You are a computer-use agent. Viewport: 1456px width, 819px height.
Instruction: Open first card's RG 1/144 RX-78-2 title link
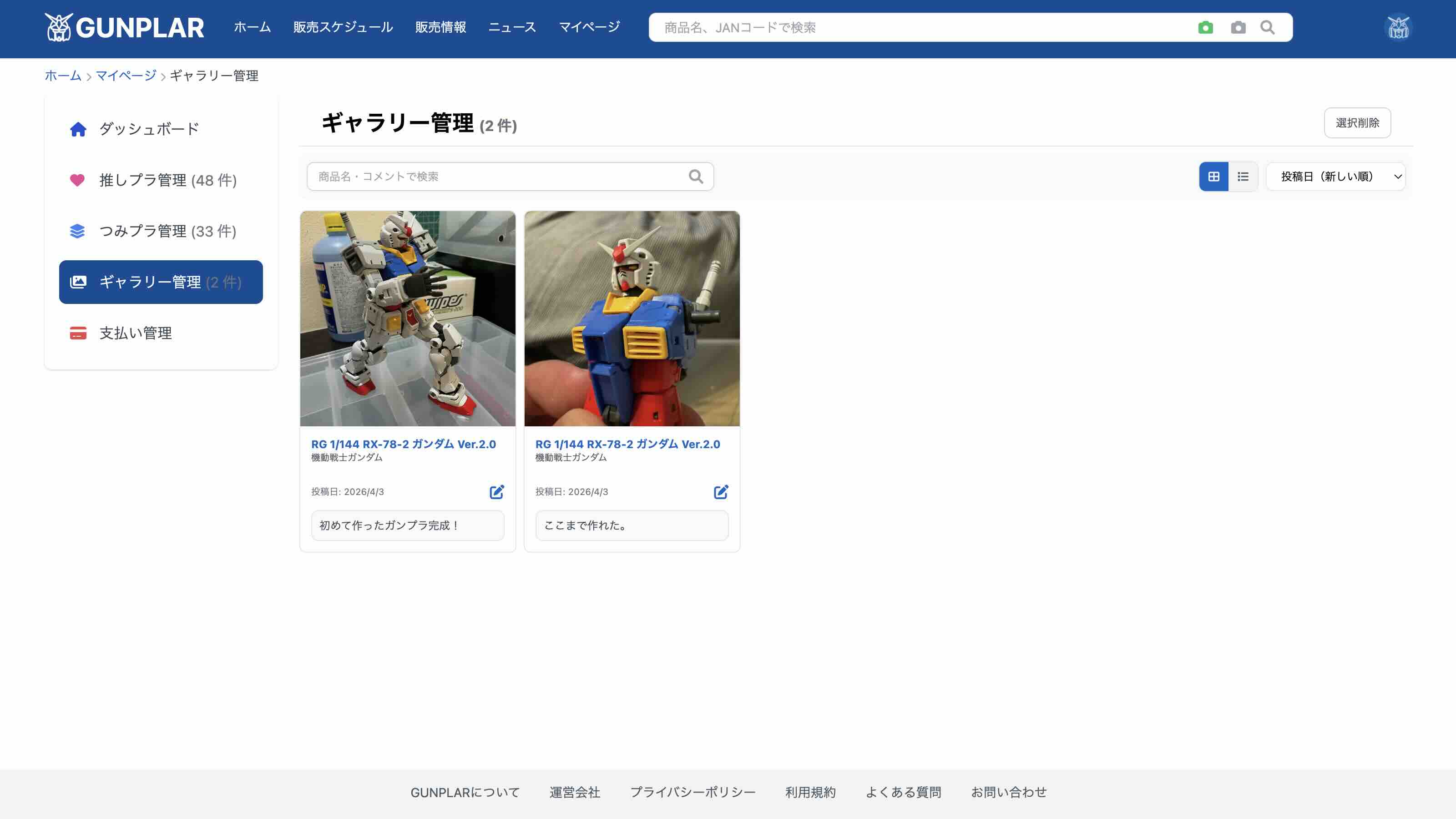coord(404,444)
